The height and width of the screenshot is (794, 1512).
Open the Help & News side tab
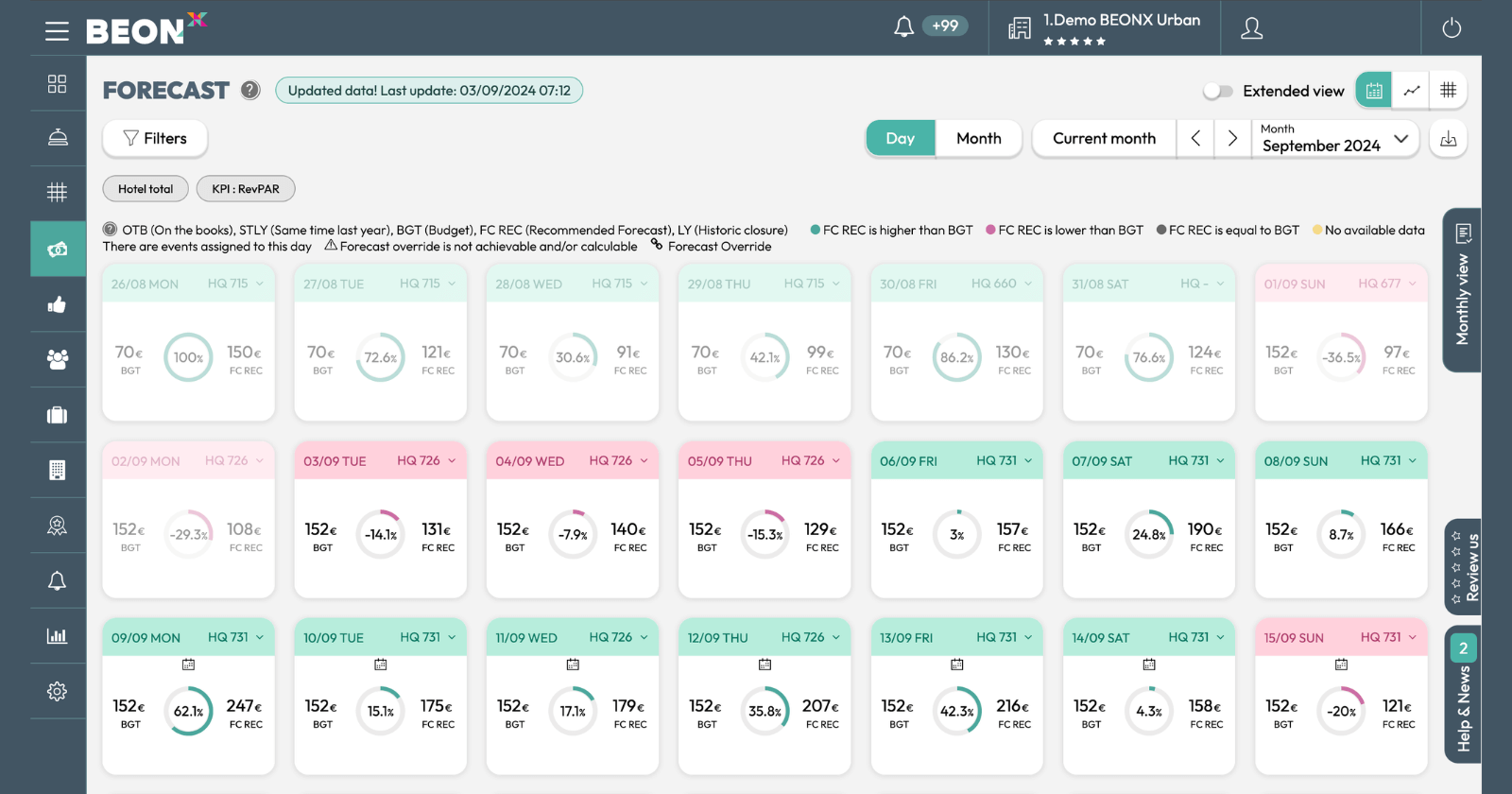(1463, 695)
